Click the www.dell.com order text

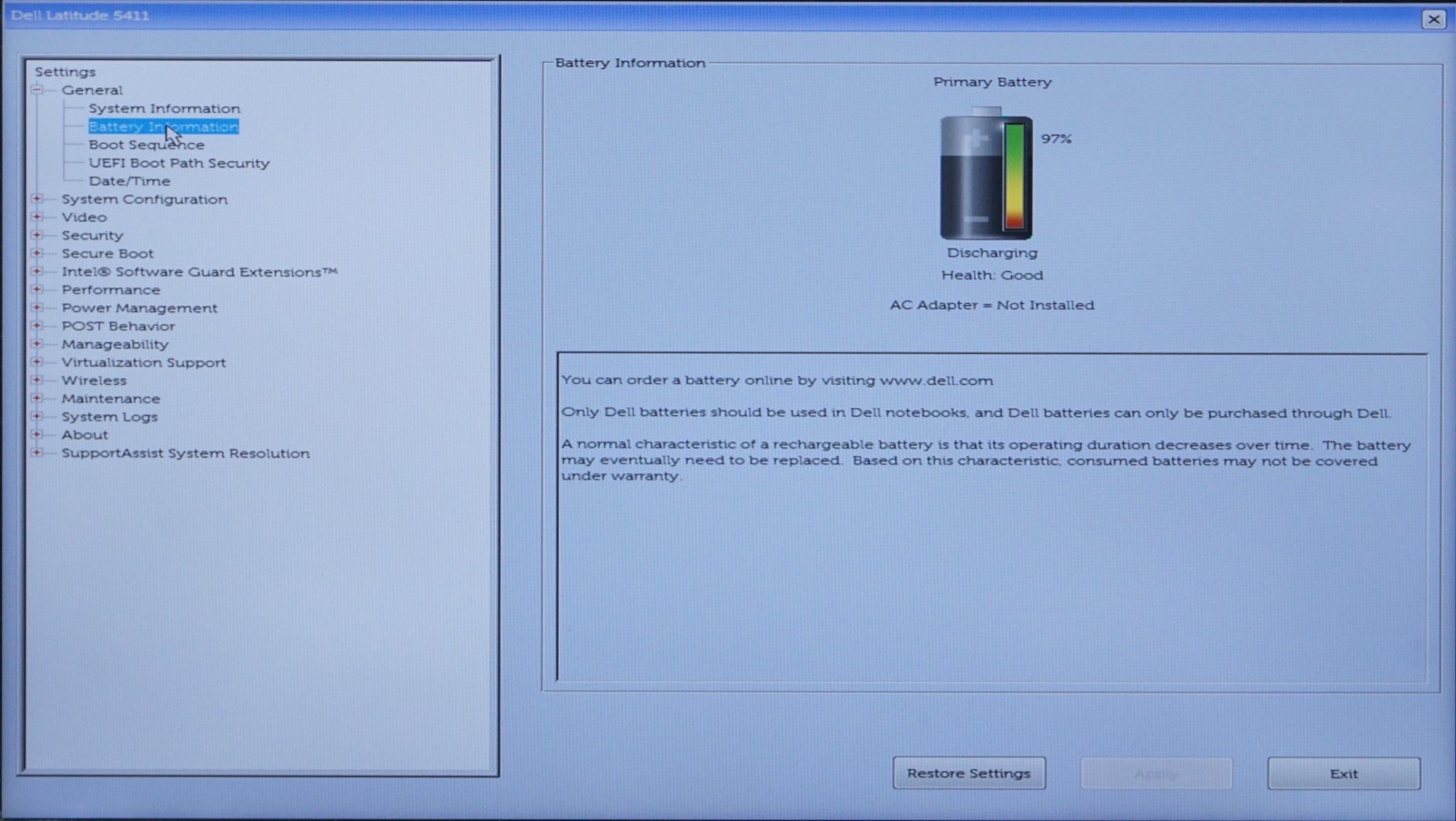(x=777, y=380)
